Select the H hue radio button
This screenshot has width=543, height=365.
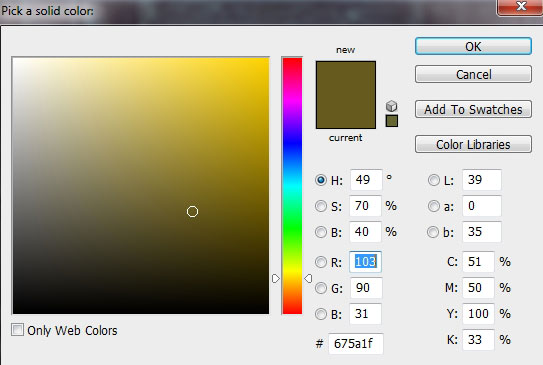[321, 180]
